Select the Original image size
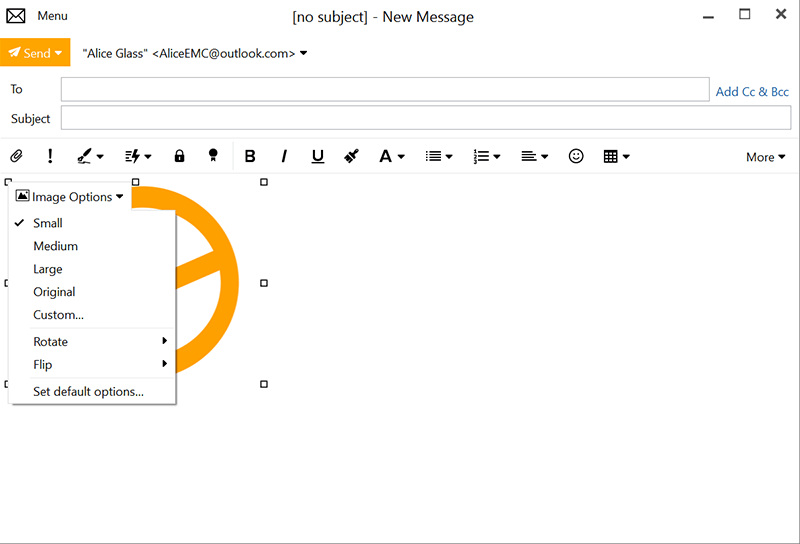Viewport: 800px width, 544px height. pyautogui.click(x=92, y=292)
